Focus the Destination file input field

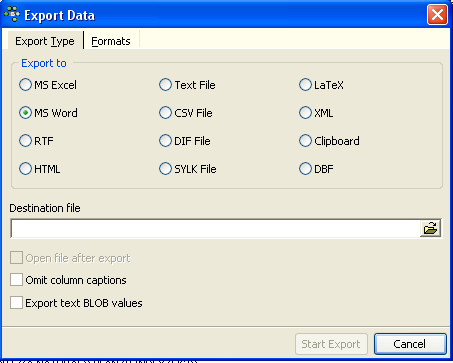pos(215,229)
